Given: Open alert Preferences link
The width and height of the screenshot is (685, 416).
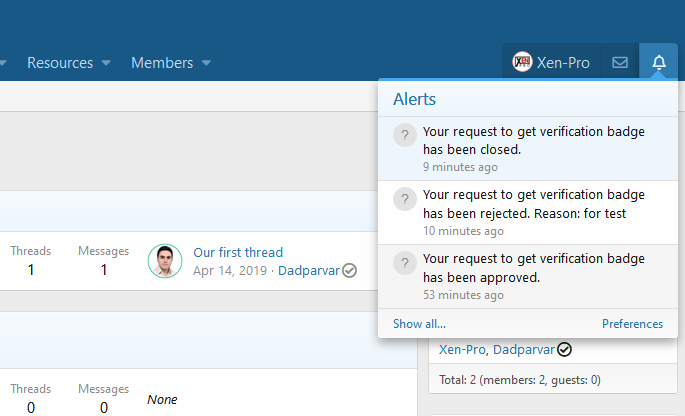Looking at the screenshot, I should tap(633, 324).
